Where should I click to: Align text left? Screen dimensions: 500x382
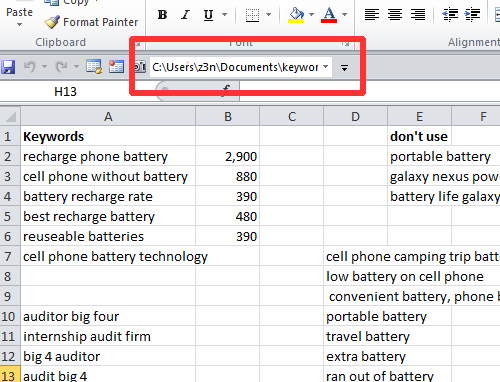372,15
